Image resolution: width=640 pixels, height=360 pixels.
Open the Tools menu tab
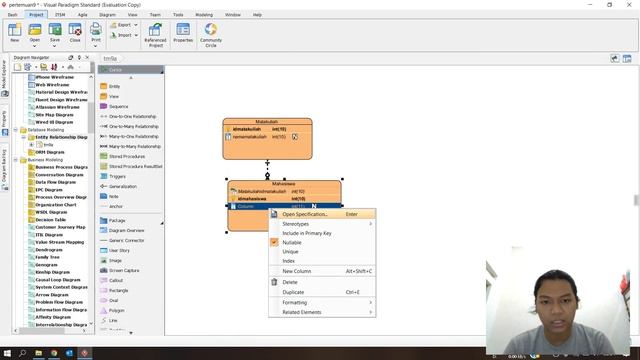(178, 15)
